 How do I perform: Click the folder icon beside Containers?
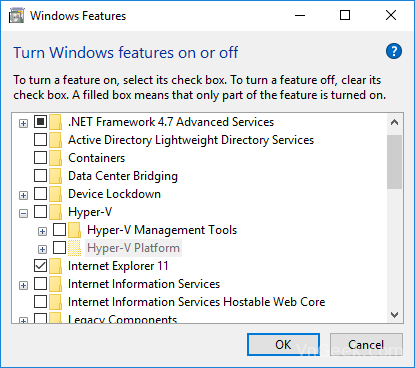(x=55, y=158)
